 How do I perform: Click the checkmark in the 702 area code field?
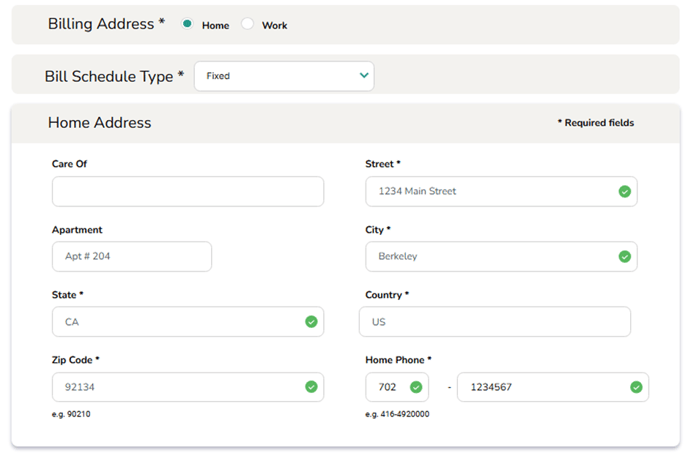416,387
